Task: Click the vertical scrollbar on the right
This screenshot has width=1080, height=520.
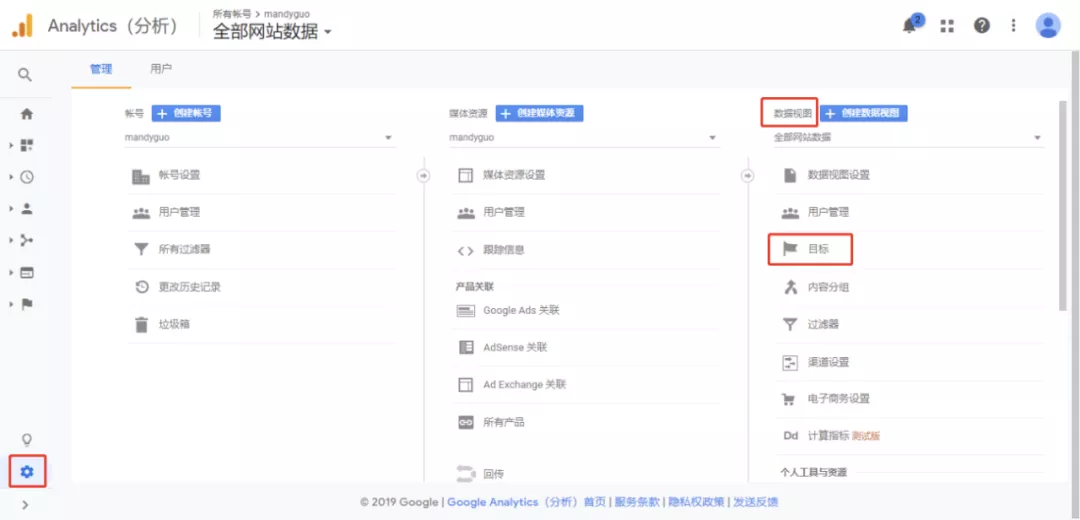Action: pos(1062,200)
